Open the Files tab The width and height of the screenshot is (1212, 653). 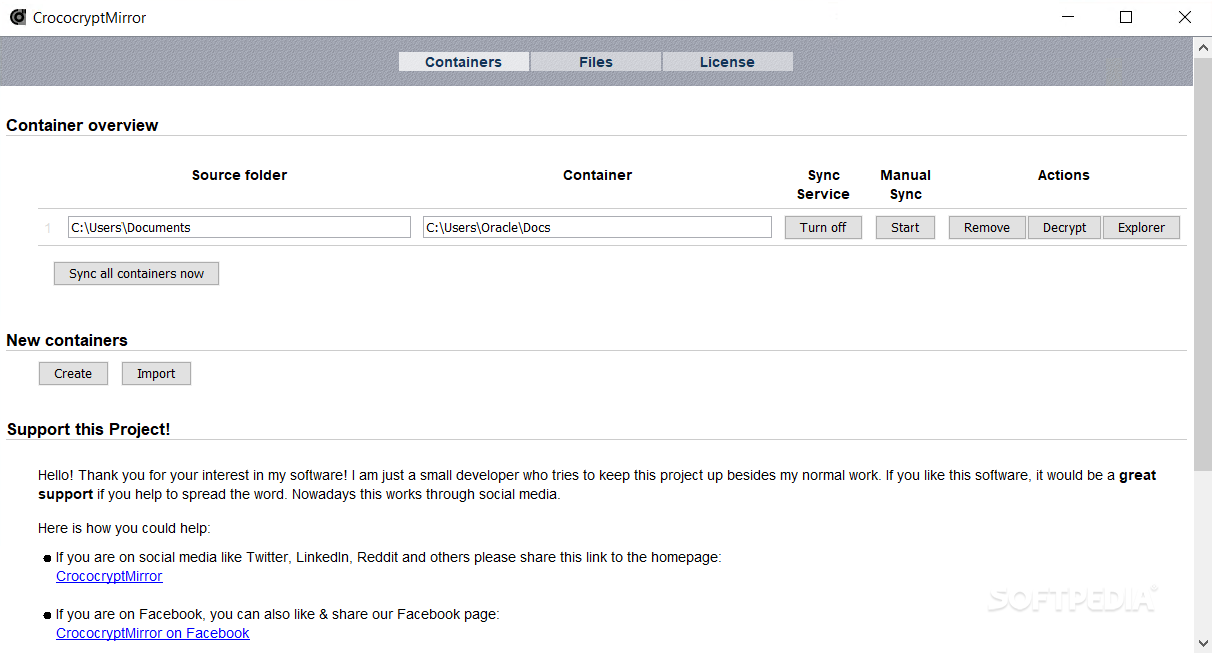click(596, 62)
